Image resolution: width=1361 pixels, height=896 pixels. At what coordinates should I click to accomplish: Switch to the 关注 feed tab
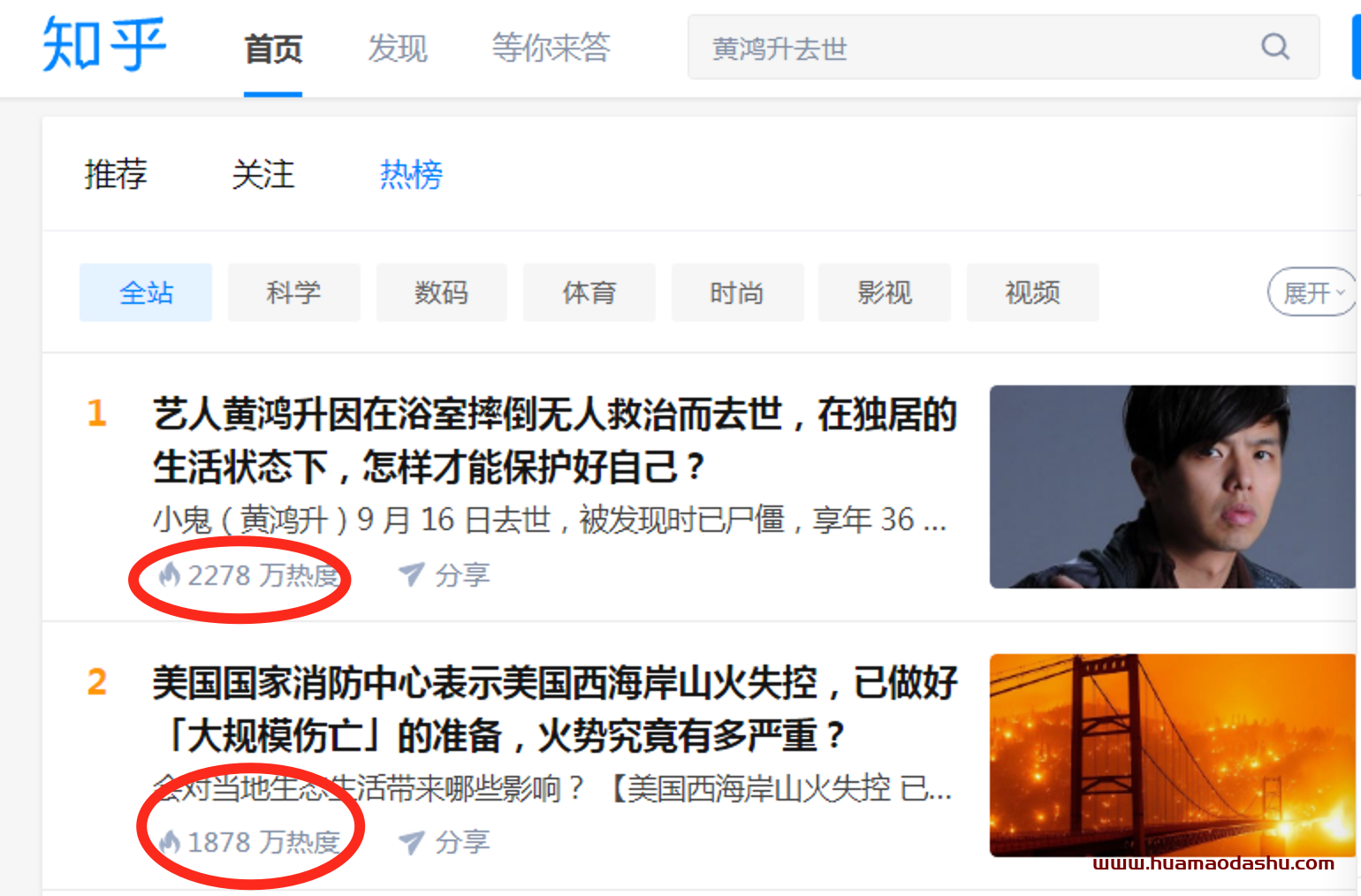pyautogui.click(x=263, y=174)
